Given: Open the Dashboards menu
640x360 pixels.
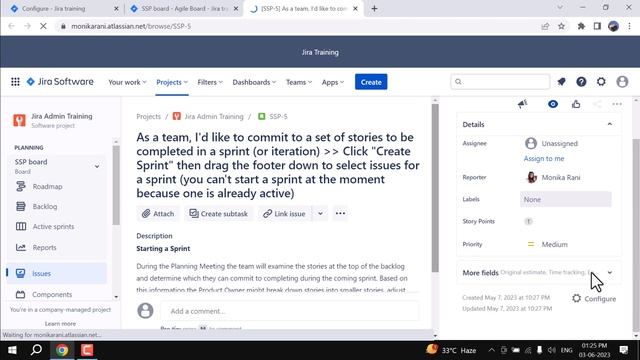Looking at the screenshot, I should [x=254, y=82].
